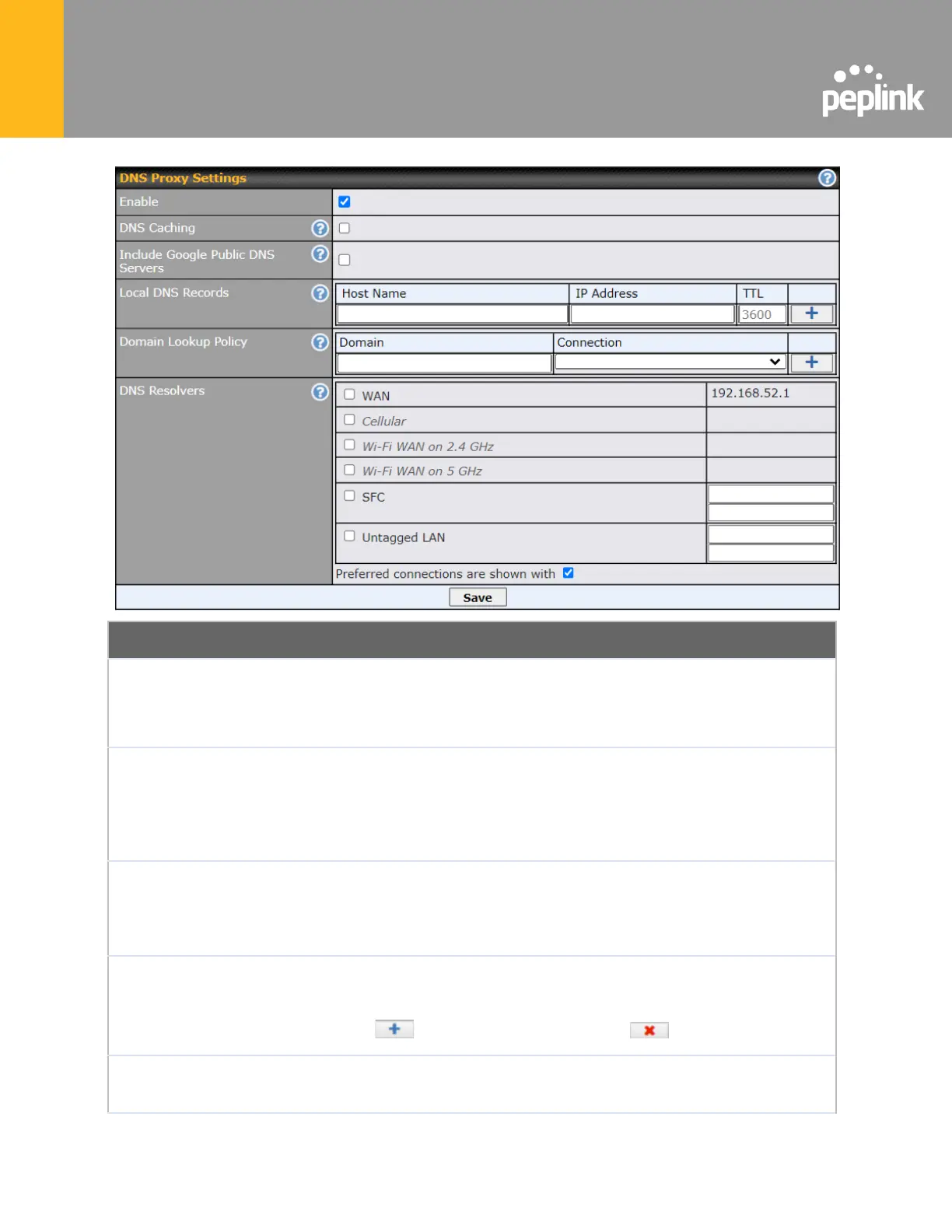The height and width of the screenshot is (1232, 952).
Task: Click the Domain Lookup Policy label
Action: coord(184,341)
